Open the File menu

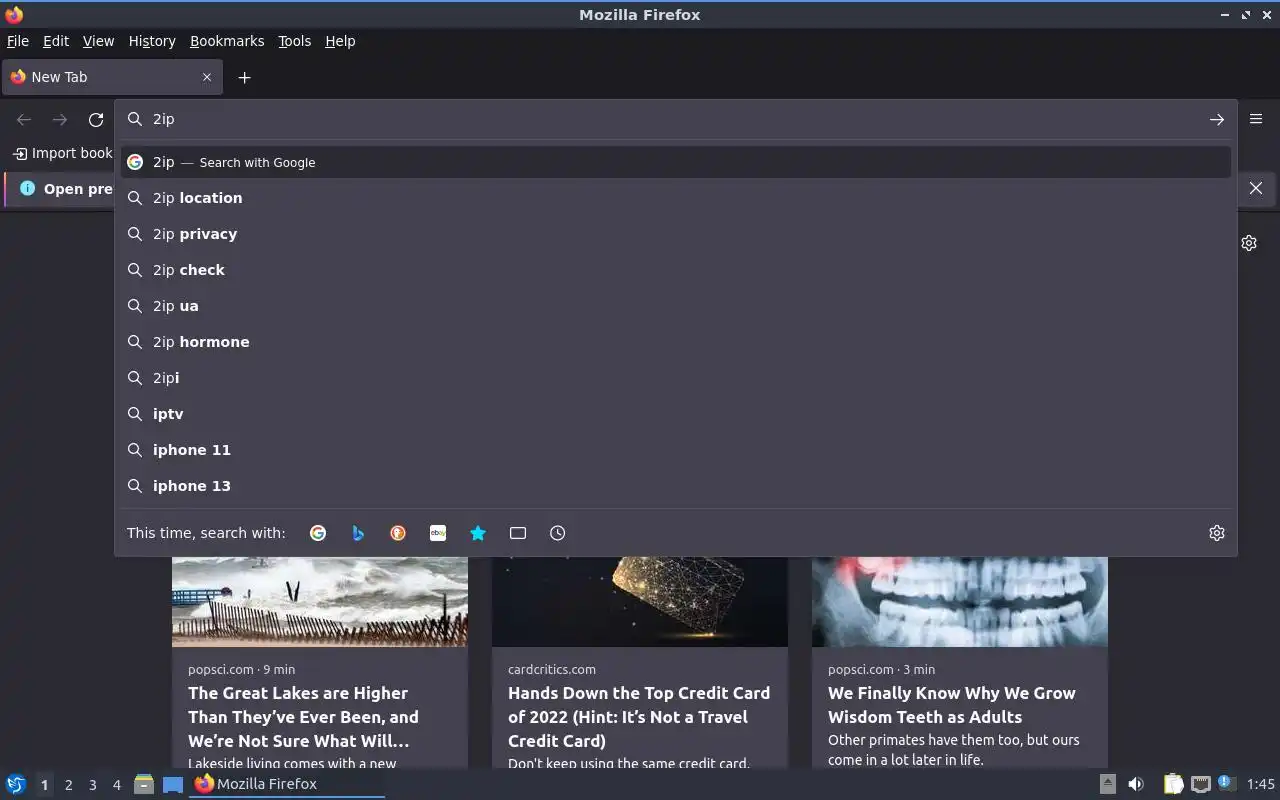(18, 41)
